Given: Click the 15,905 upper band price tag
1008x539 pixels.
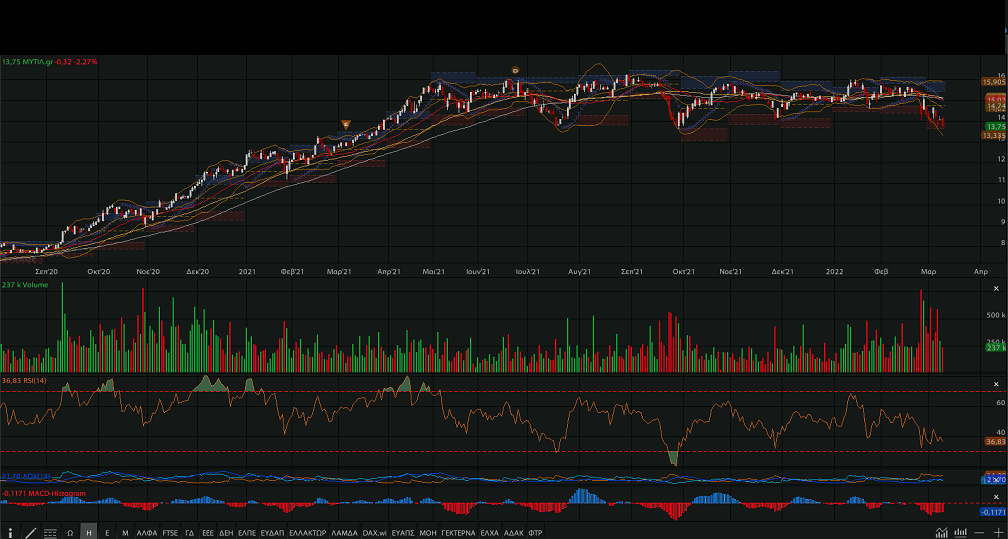Looking at the screenshot, I should pyautogui.click(x=994, y=82).
